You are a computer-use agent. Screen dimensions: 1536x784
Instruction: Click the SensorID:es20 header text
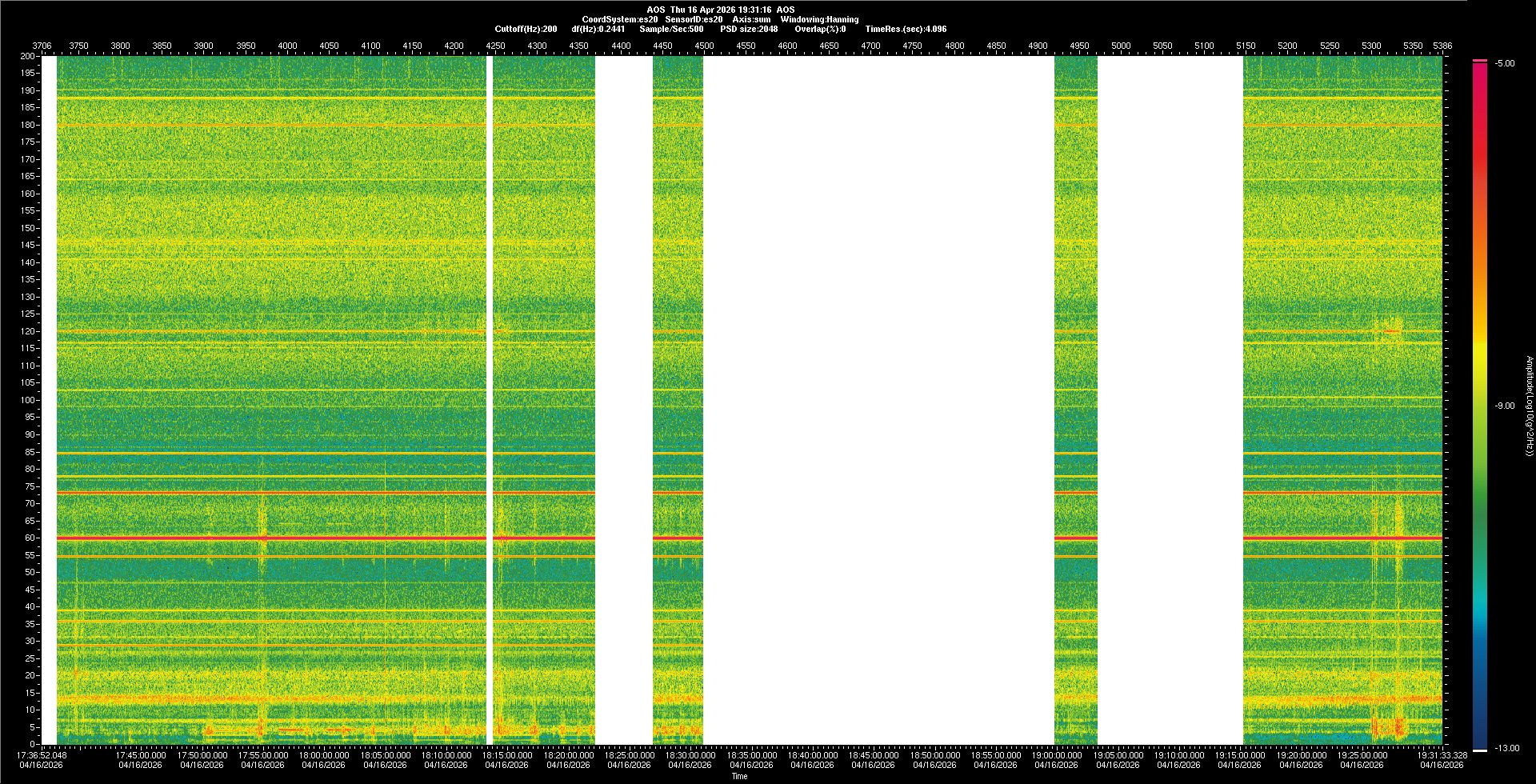coord(694,19)
